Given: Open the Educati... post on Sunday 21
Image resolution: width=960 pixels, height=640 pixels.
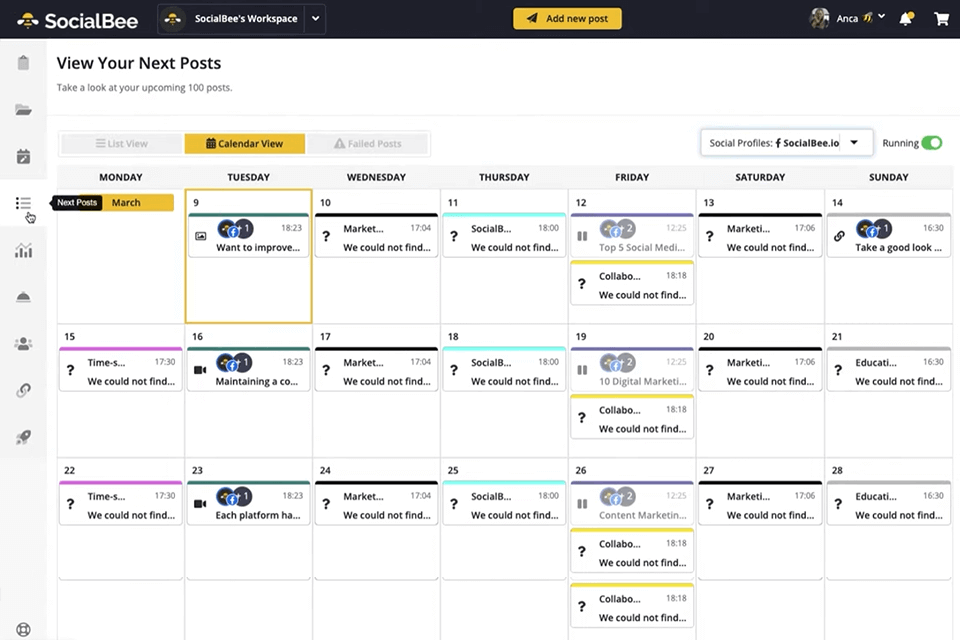Looking at the screenshot, I should [889, 370].
